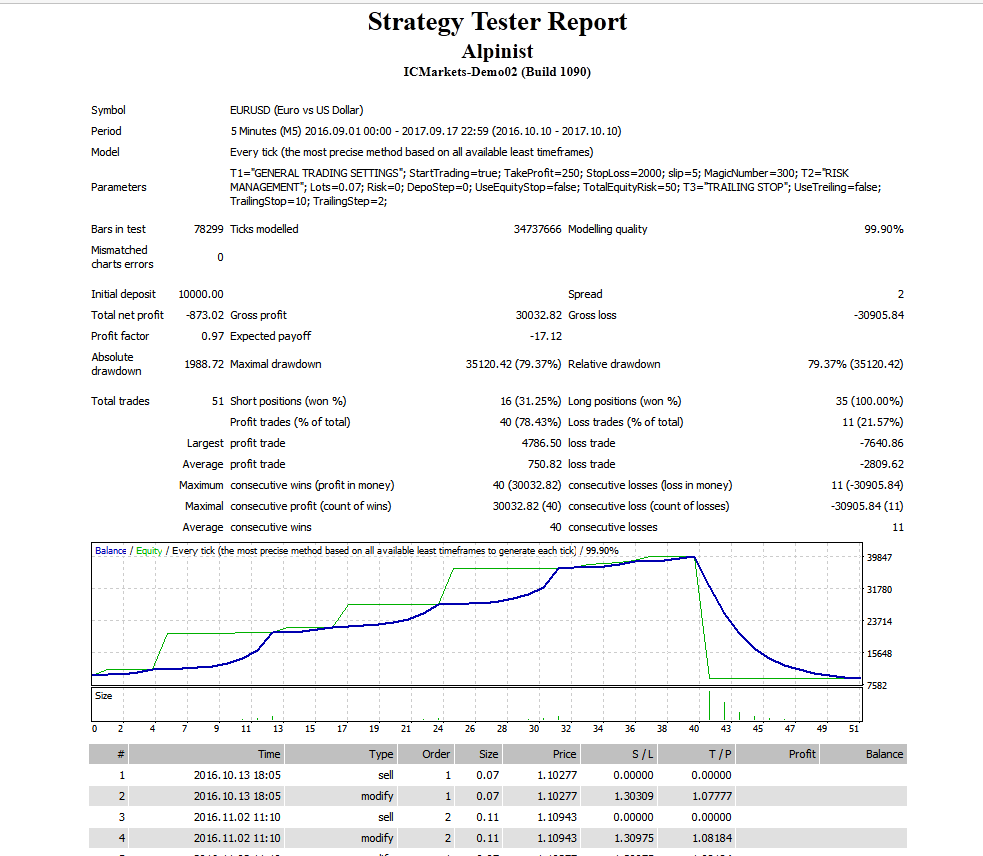Image resolution: width=983 pixels, height=856 pixels.
Task: Click the Mismatched charts errors value 0
Action: click(x=220, y=257)
